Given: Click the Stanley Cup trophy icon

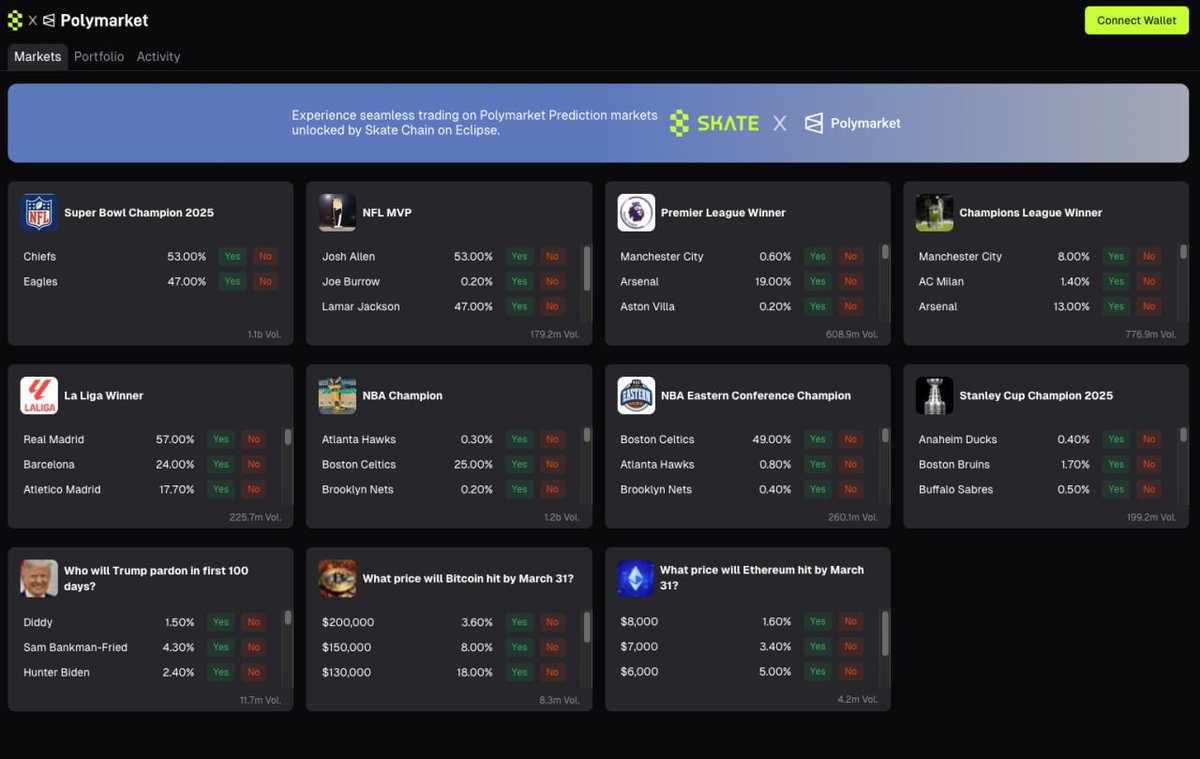Looking at the screenshot, I should click(935, 395).
